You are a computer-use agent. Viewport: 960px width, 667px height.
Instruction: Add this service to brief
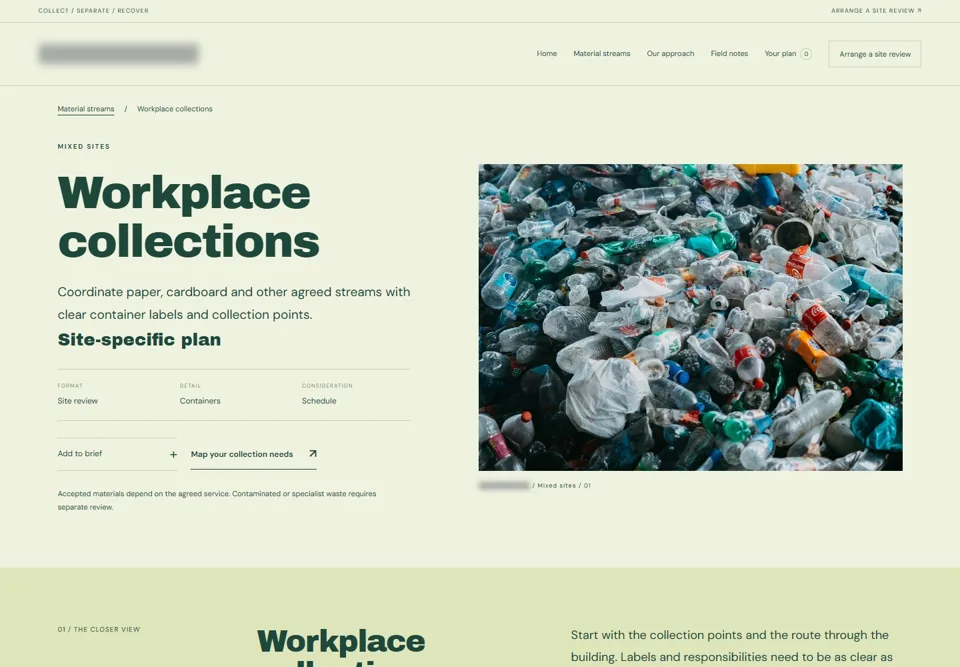click(x=118, y=454)
